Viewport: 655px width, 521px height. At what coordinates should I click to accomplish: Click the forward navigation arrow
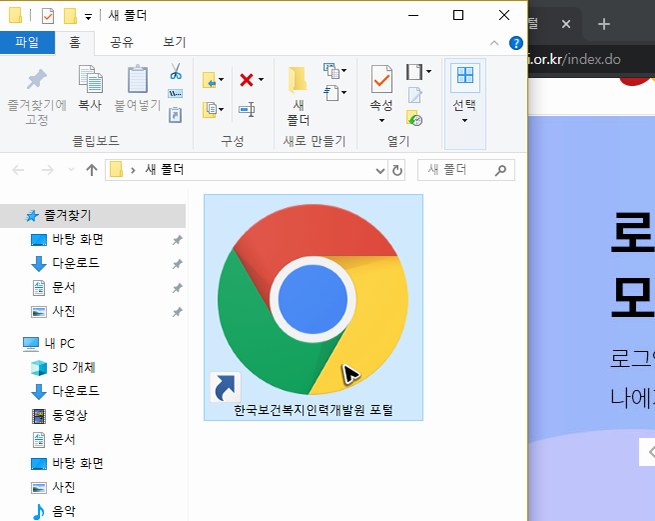[x=48, y=170]
